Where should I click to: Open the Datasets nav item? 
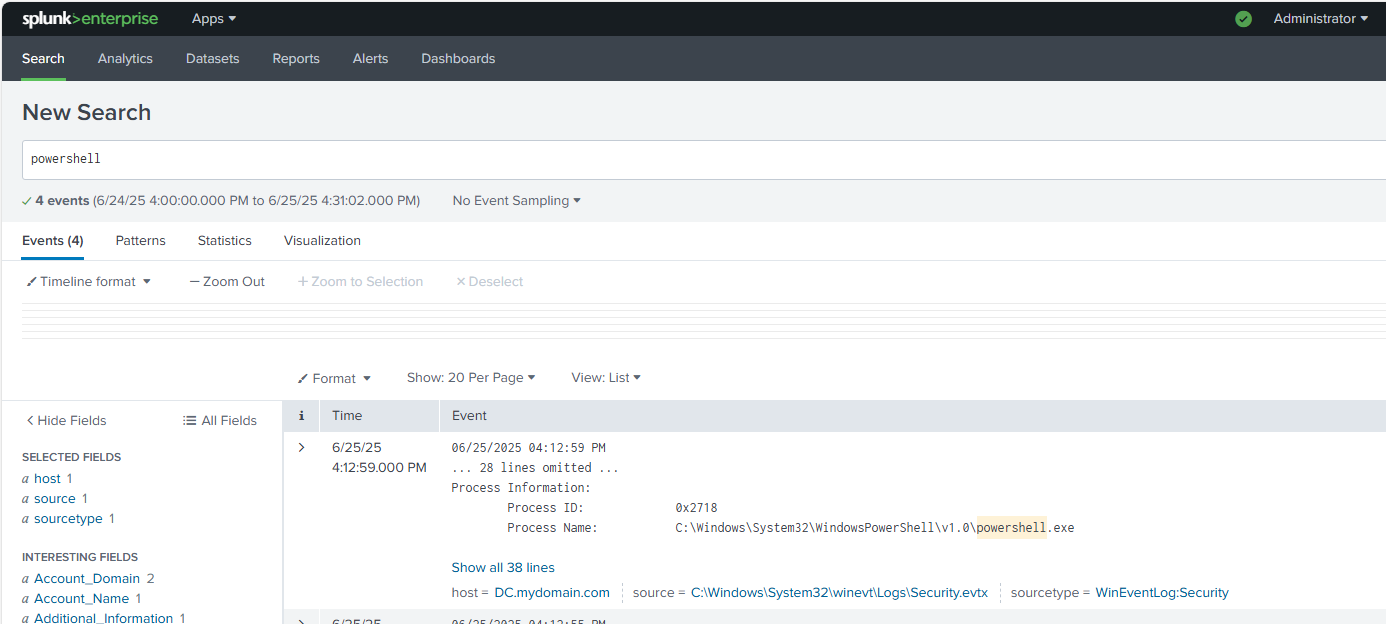click(x=213, y=59)
